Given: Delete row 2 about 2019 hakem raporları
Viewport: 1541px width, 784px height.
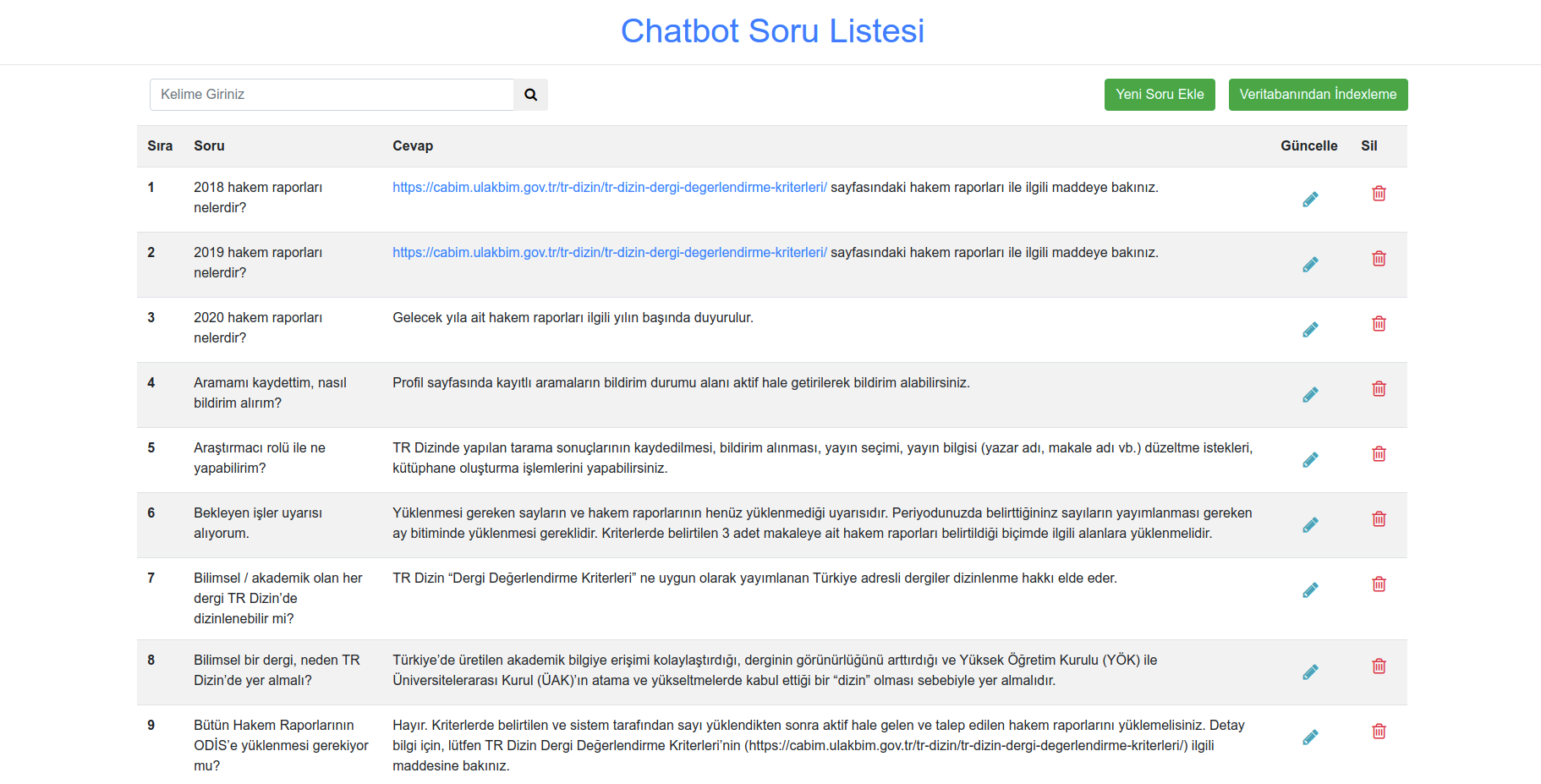Looking at the screenshot, I should pos(1379,259).
